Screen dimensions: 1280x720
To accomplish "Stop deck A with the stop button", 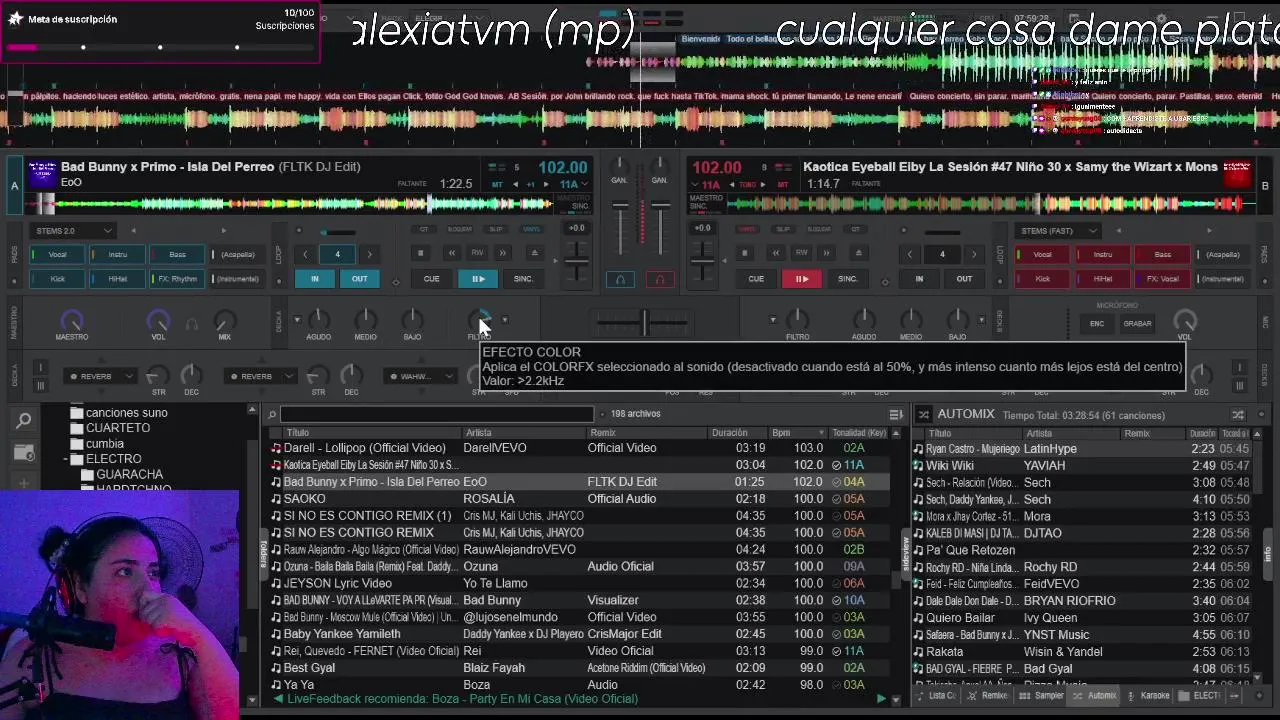I will point(420,254).
